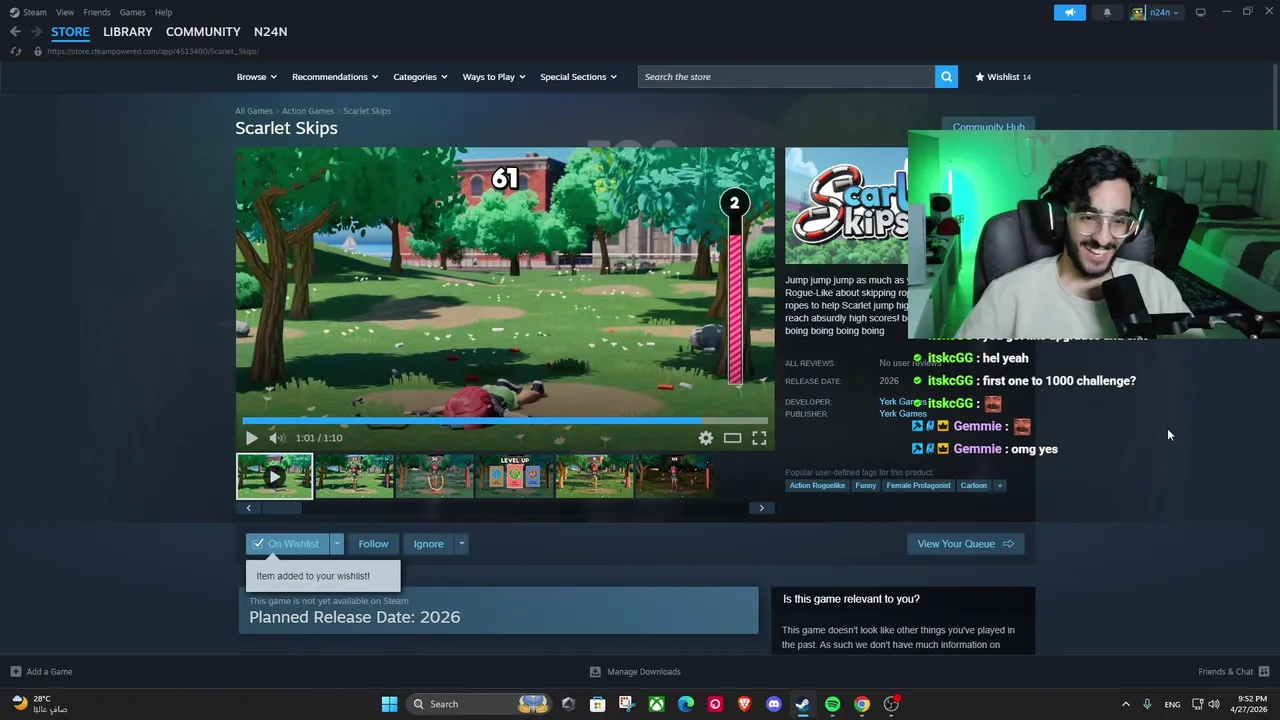Toggle Follow for Scarlet Skips
This screenshot has height=720, width=1280.
point(373,544)
